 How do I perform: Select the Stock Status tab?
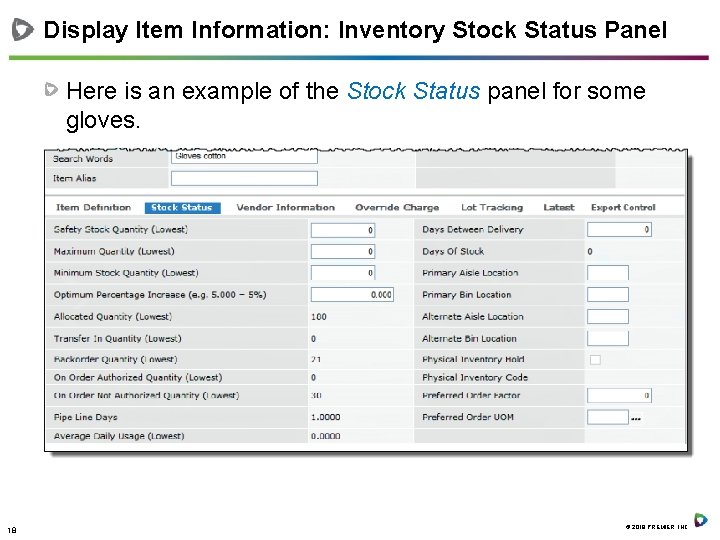coord(181,208)
